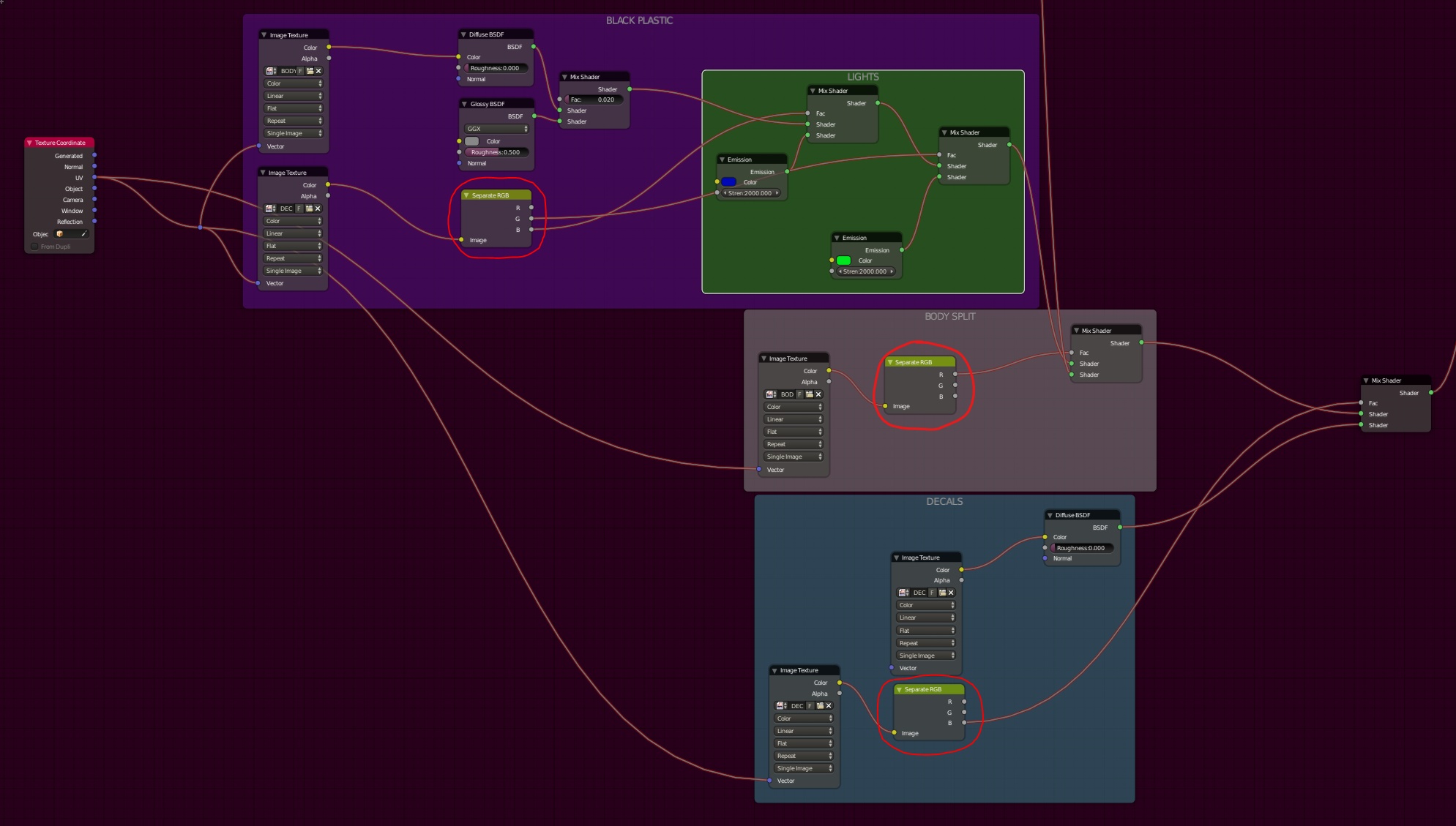Browse image datablock icon on BLACK PLASTIC DEC texture

270,209
